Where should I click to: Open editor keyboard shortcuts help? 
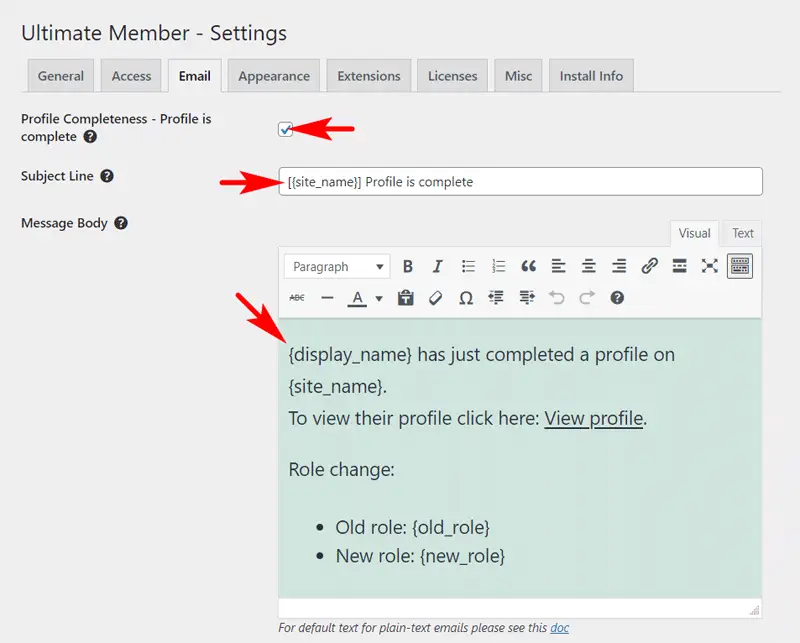tap(617, 298)
